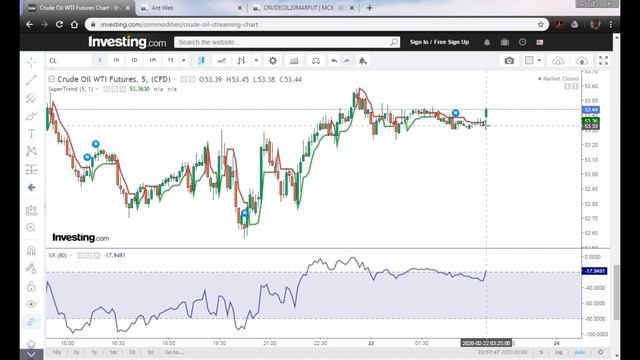The height and width of the screenshot is (360, 640).
Task: Collapse the Crude Oil WTI Futures legend
Action: pyautogui.click(x=51, y=79)
